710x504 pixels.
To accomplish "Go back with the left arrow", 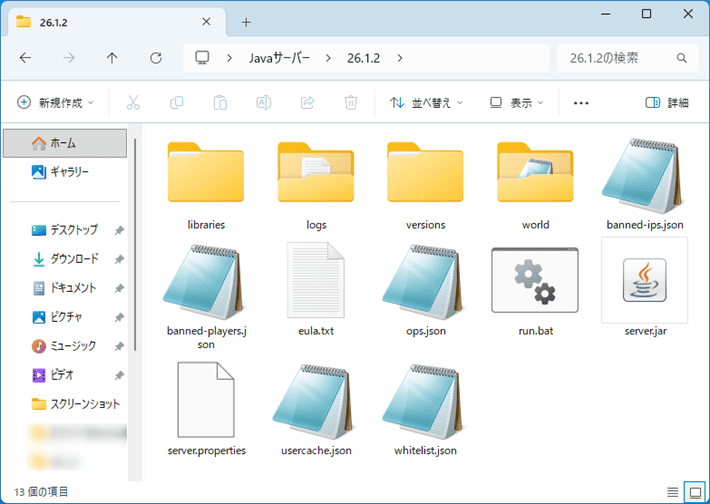I will pyautogui.click(x=25, y=58).
